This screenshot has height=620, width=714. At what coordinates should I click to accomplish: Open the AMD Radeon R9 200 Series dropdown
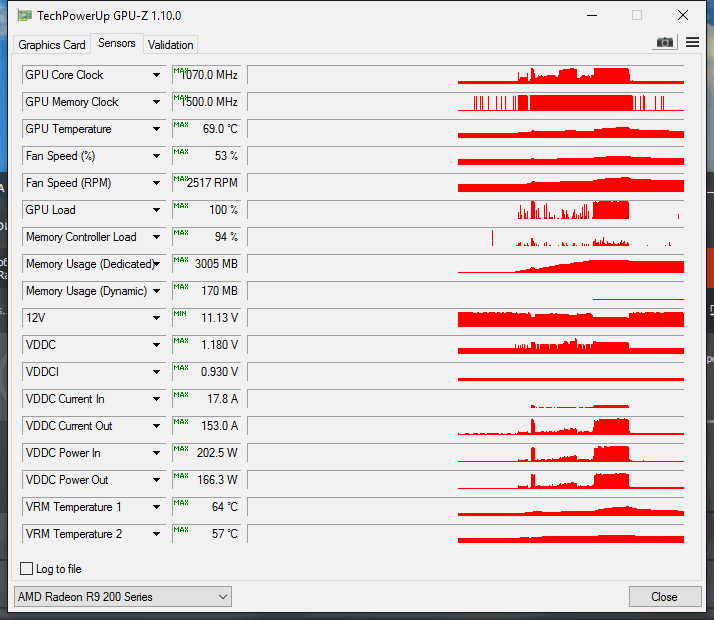click(x=122, y=596)
